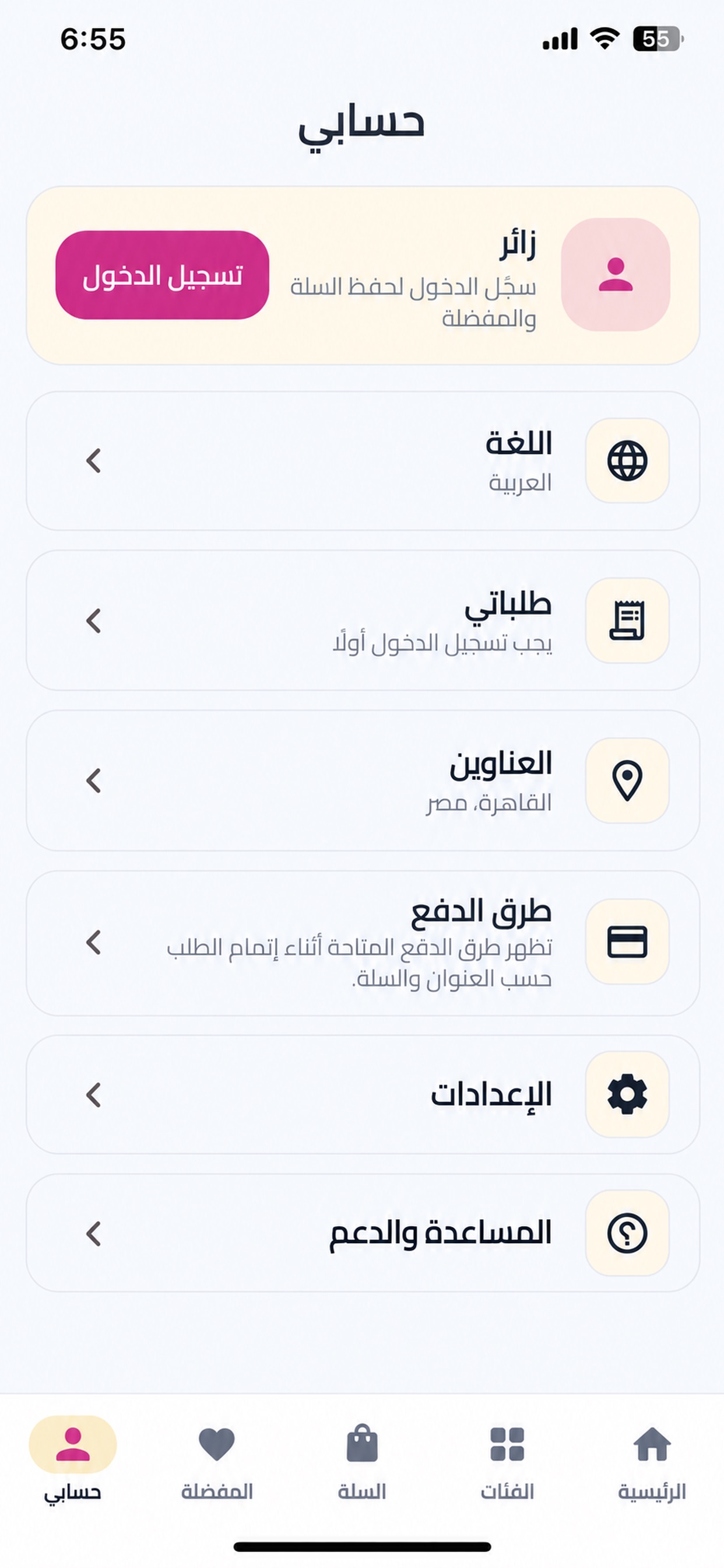Open the receipt icon for طلباتي
This screenshot has width=724, height=1568.
tap(627, 620)
